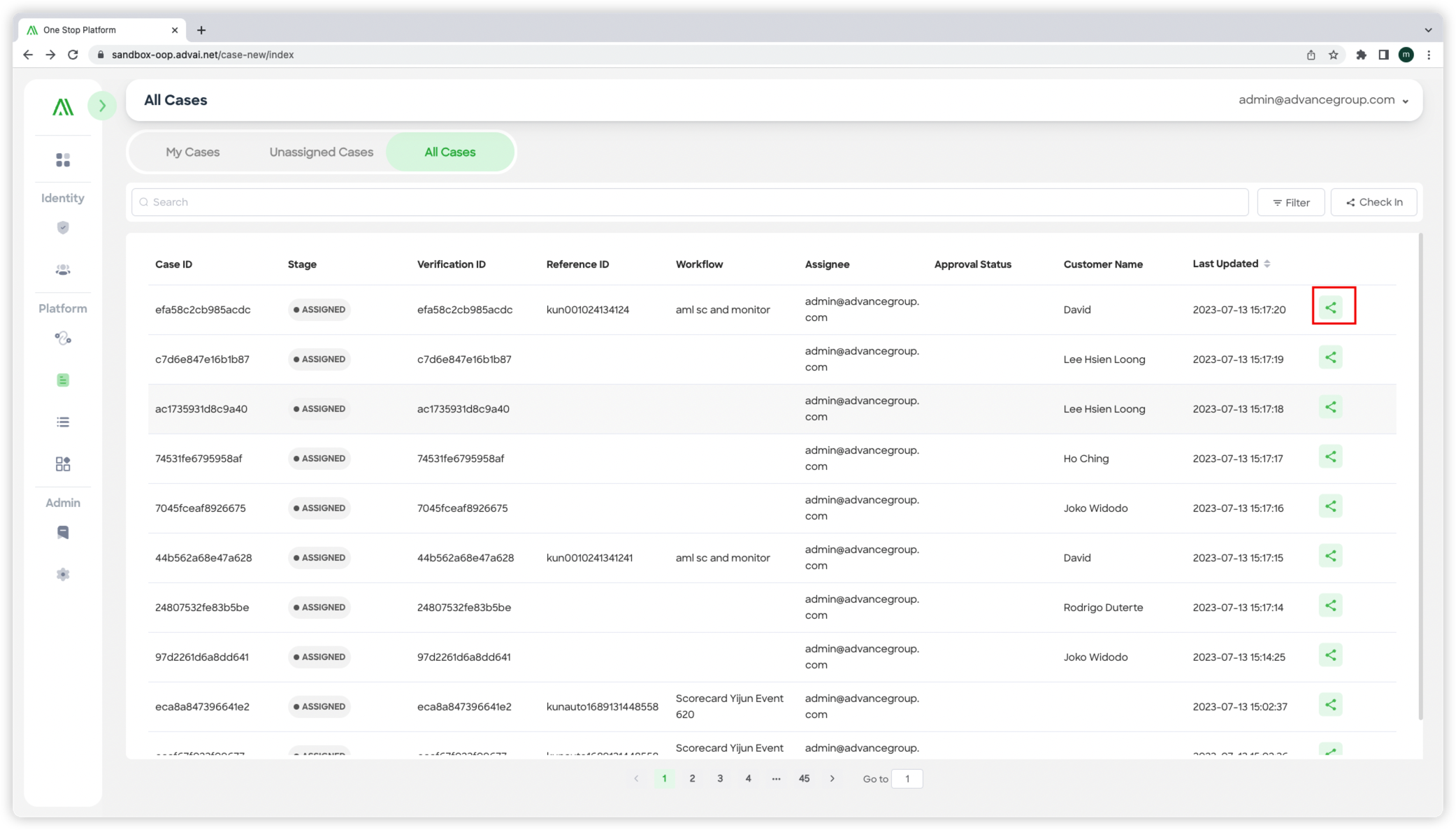This screenshot has height=830, width=1456.
Task: Expand the sidebar with the green chevron
Action: (102, 106)
